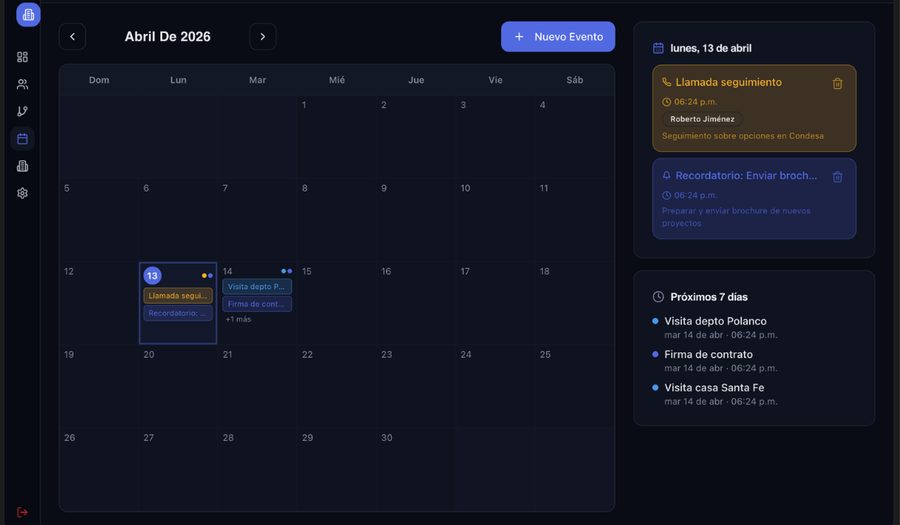Select day 25 in the calendar
Viewport: 900px width, 525px height.
(574, 386)
